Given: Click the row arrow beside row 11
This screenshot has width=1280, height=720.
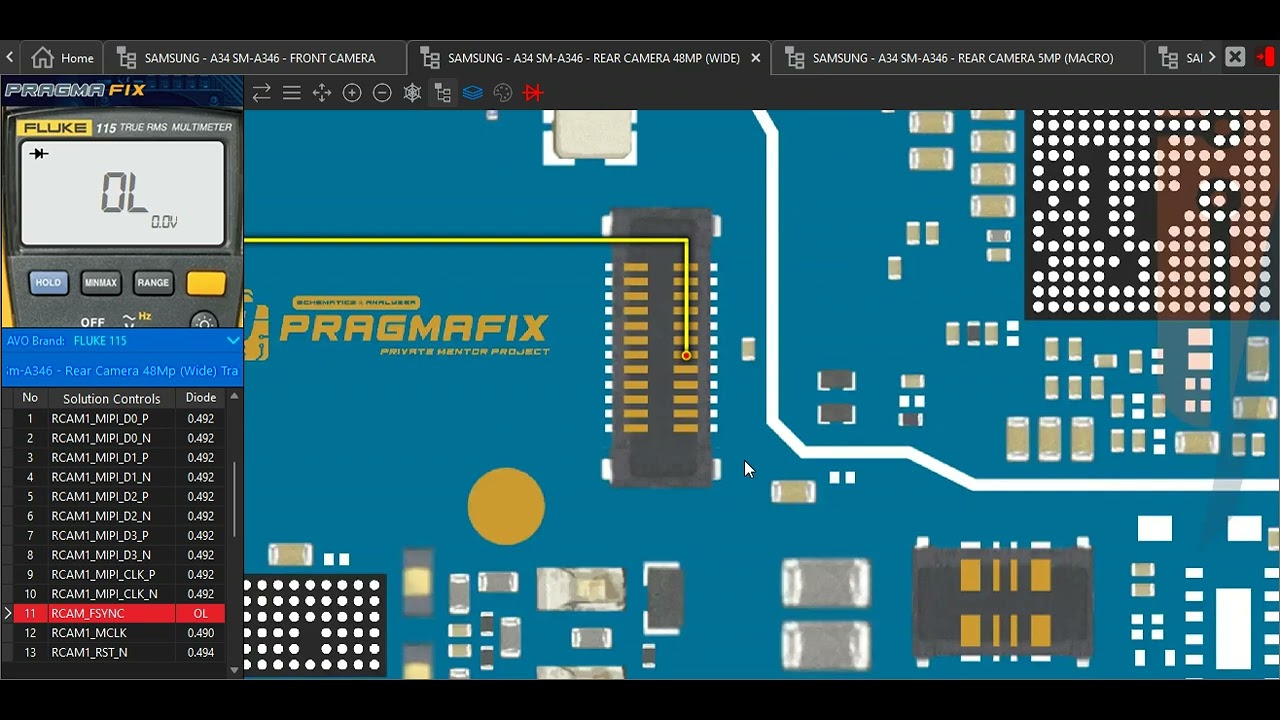Looking at the screenshot, I should pyautogui.click(x=8, y=614).
